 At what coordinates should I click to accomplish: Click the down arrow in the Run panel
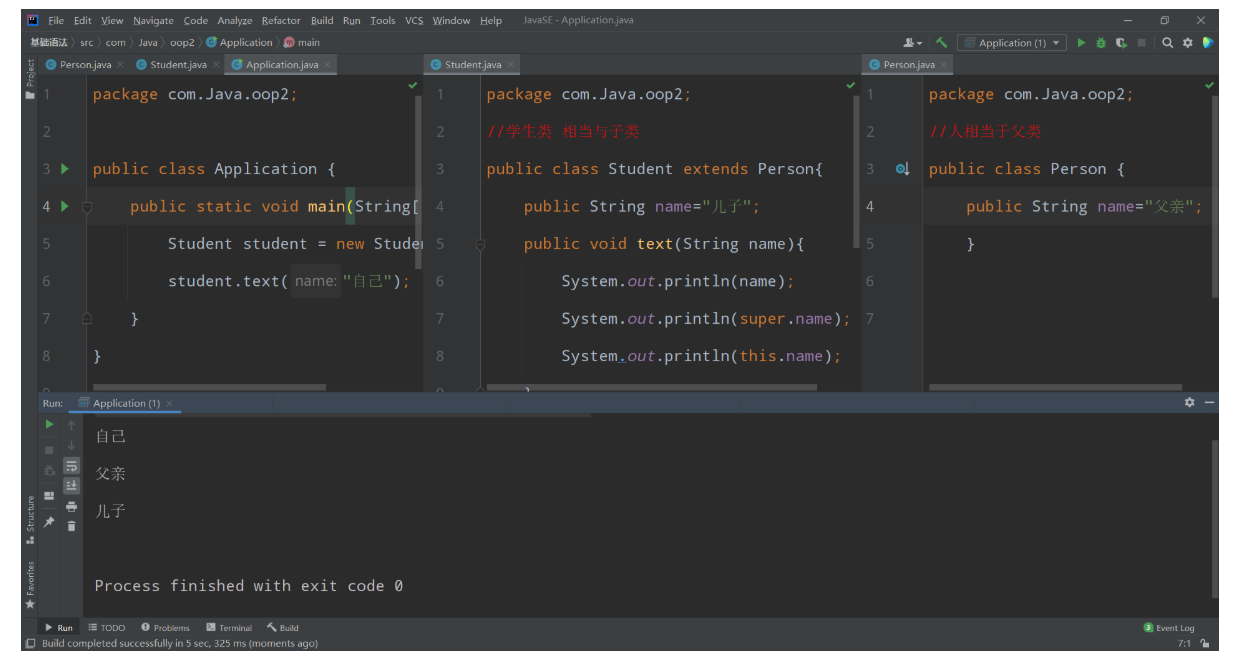pyautogui.click(x=71, y=445)
